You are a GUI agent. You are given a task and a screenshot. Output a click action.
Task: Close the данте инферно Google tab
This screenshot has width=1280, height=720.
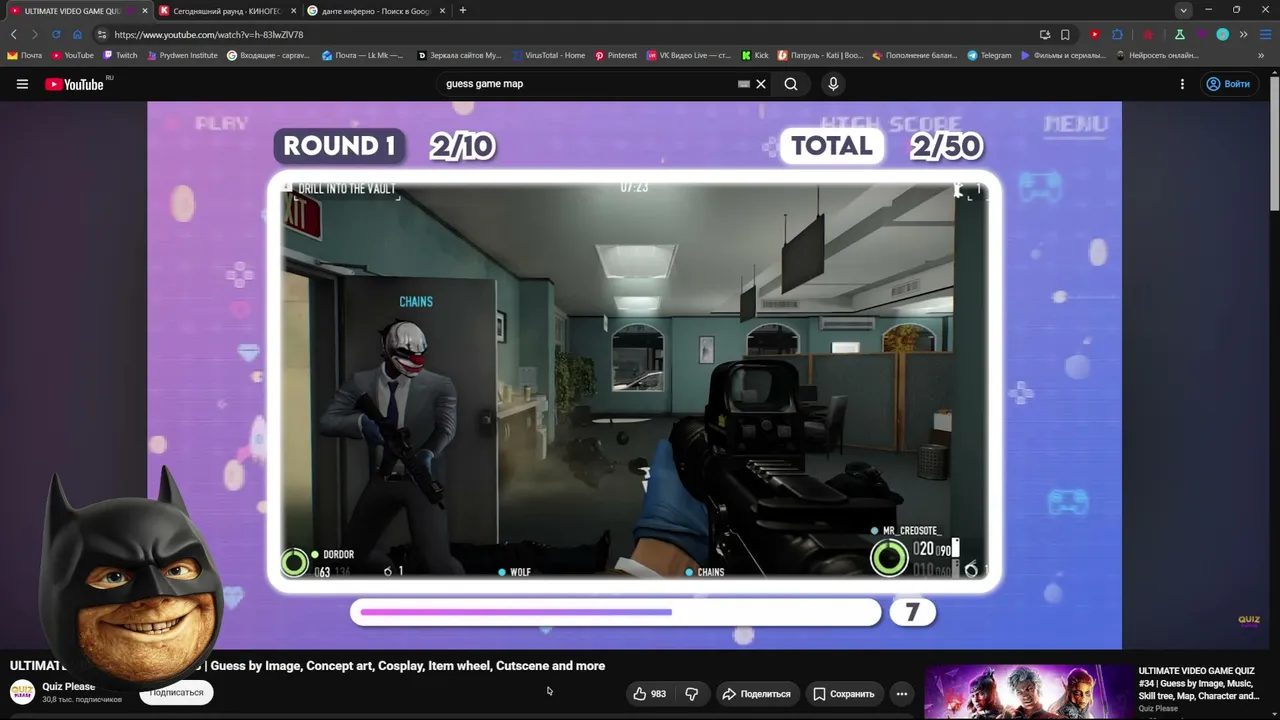tap(440, 11)
